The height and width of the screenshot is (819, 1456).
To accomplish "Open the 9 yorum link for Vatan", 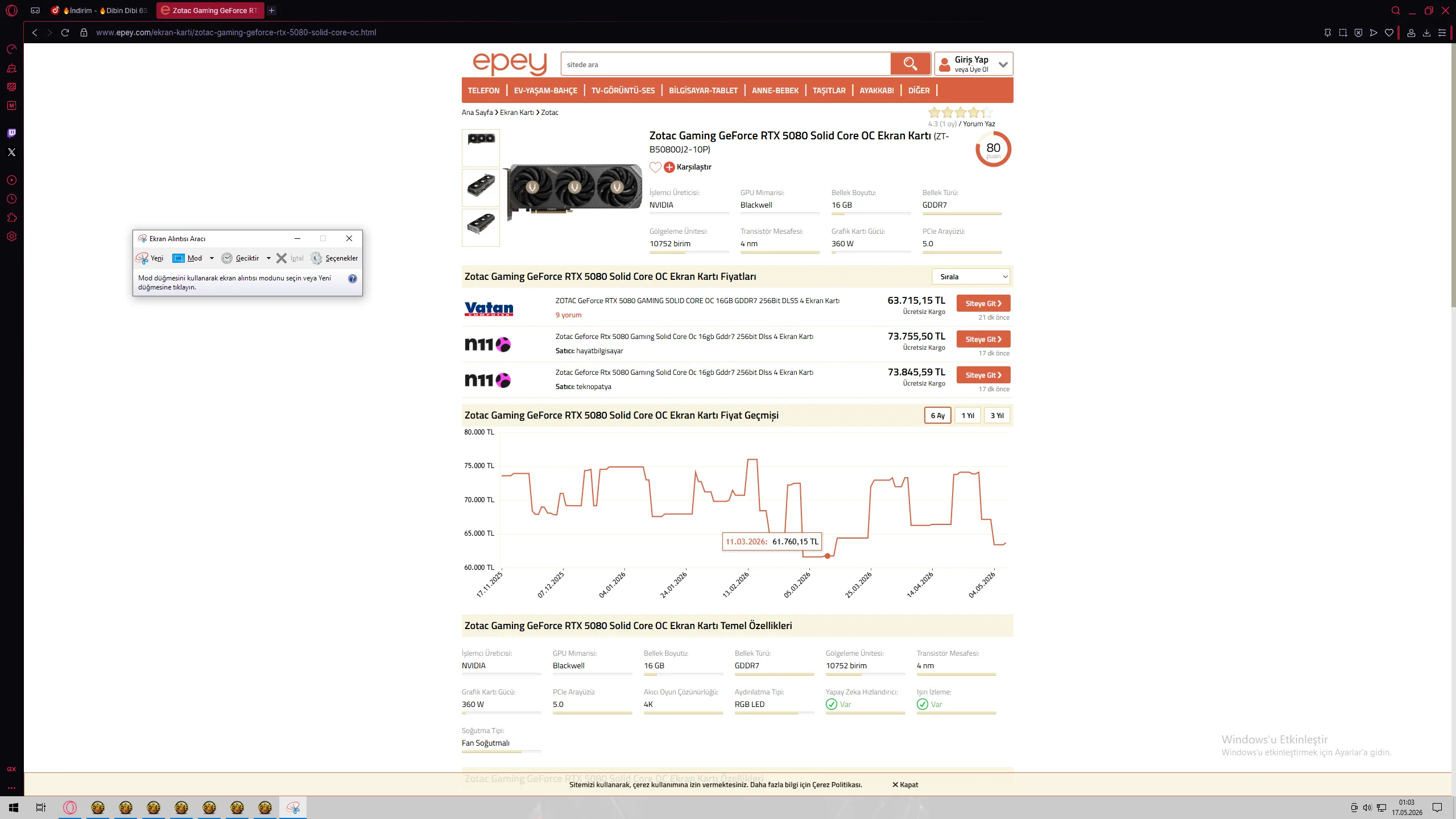I will pyautogui.click(x=568, y=315).
